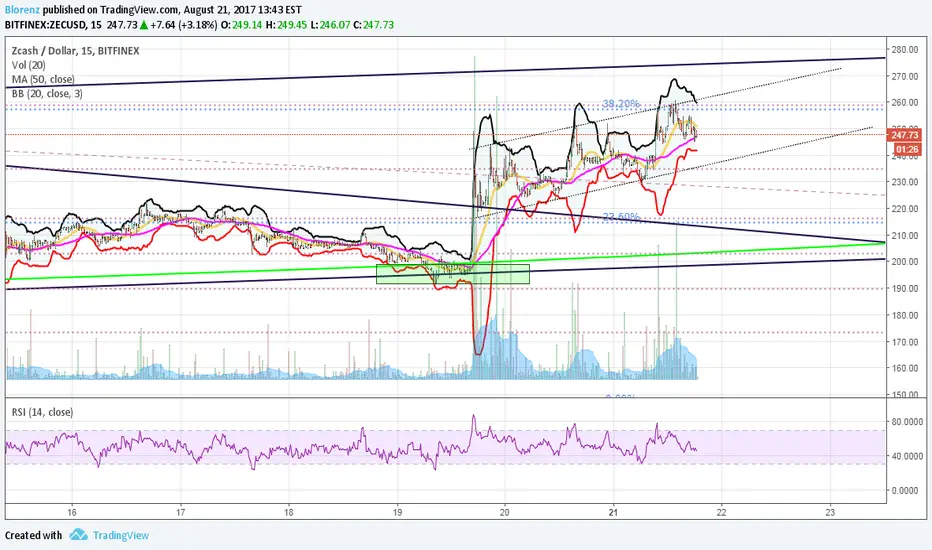Click the 270.00 price axis label
This screenshot has width=932, height=550.
905,76
